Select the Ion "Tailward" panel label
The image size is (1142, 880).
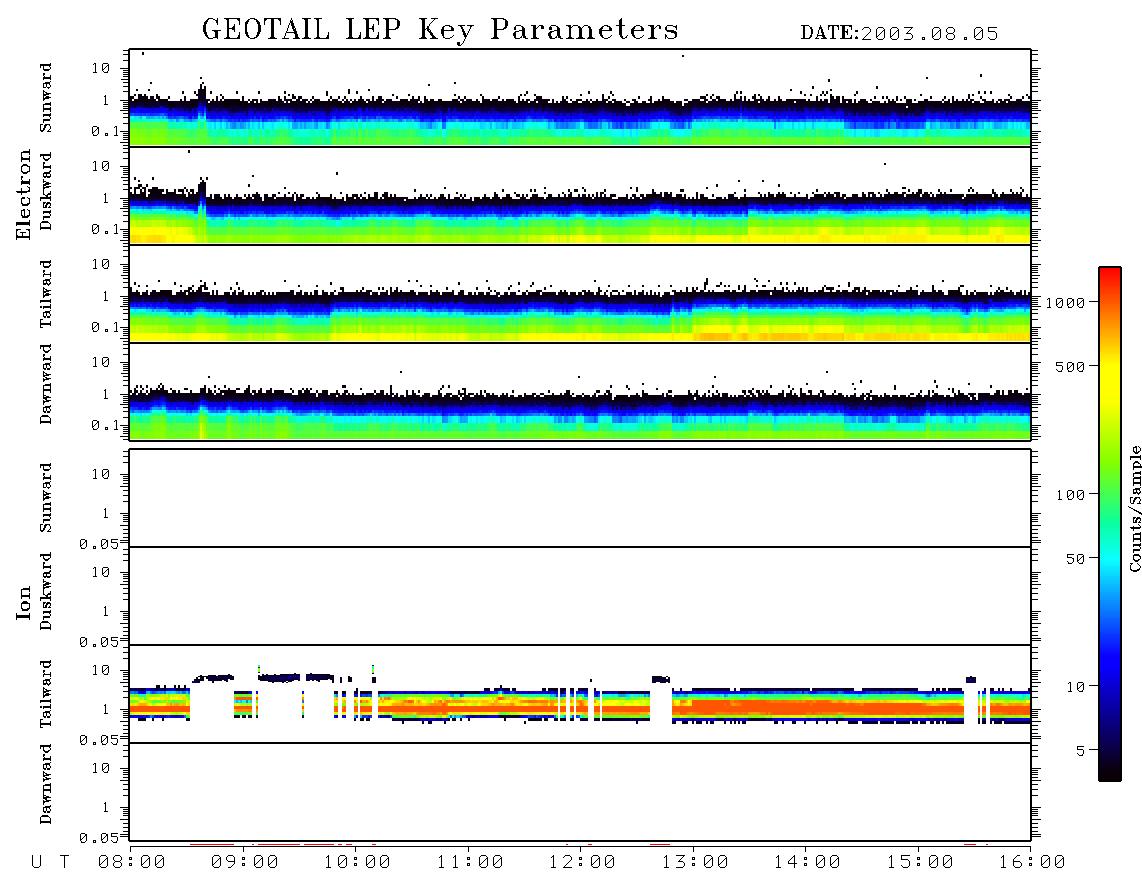46,694
